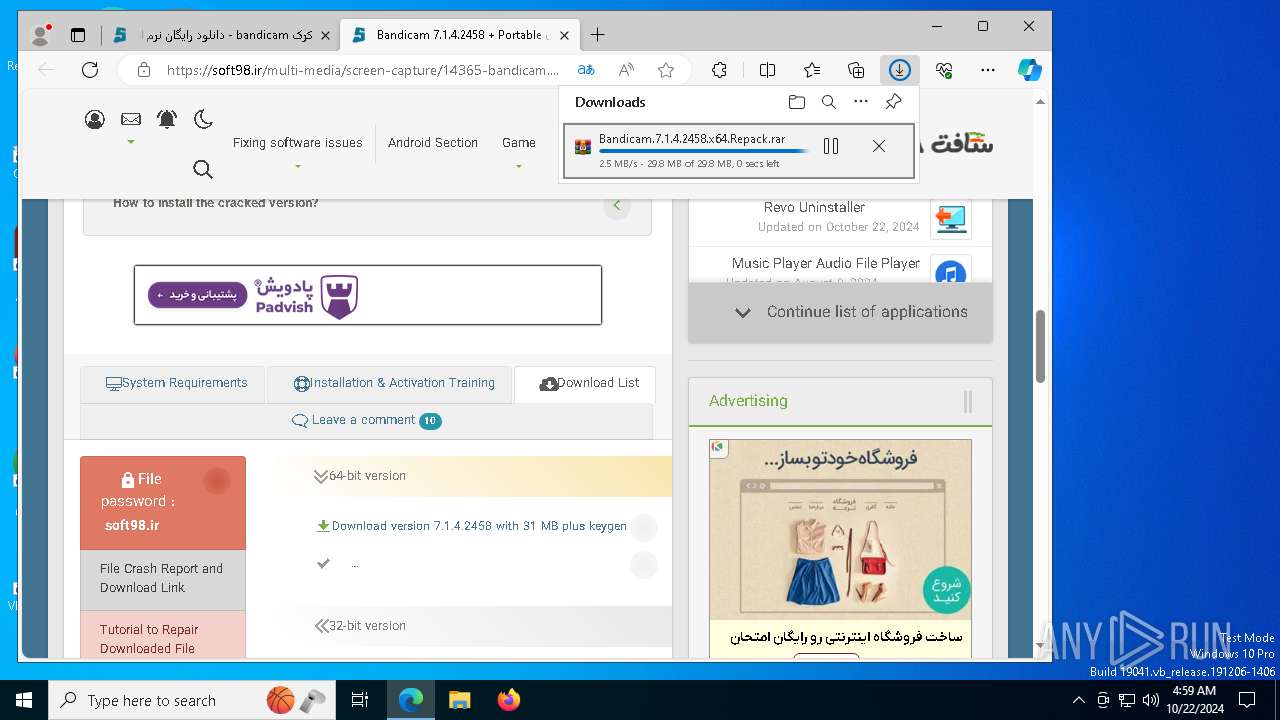1280x720 pixels.
Task: Close the first browser tab
Action: (x=325, y=35)
